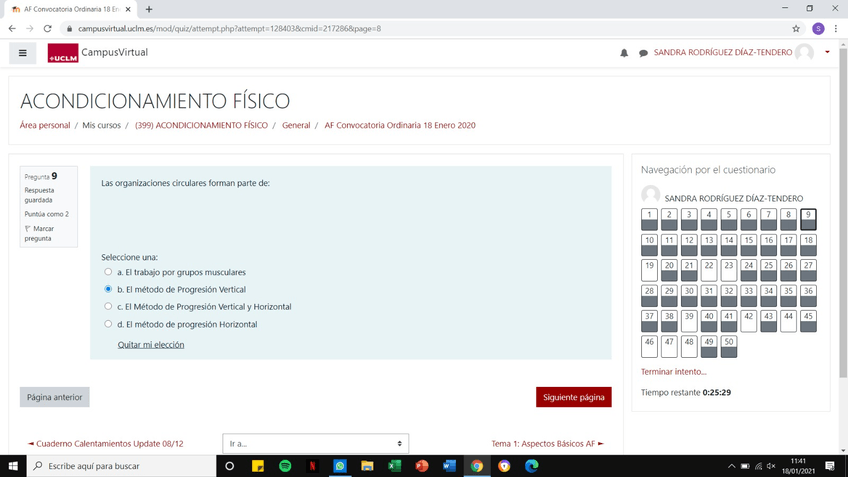Expand the user menu arrow
The width and height of the screenshot is (848, 477).
click(827, 53)
